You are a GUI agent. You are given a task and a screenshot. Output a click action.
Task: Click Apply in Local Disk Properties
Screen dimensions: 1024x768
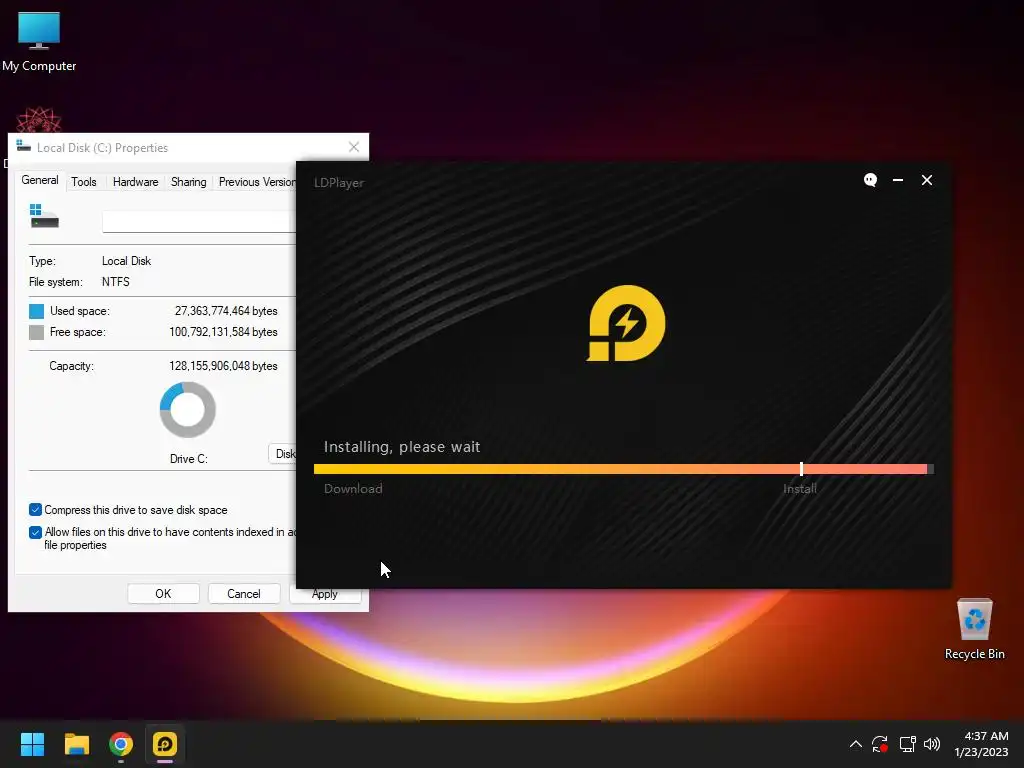325,594
